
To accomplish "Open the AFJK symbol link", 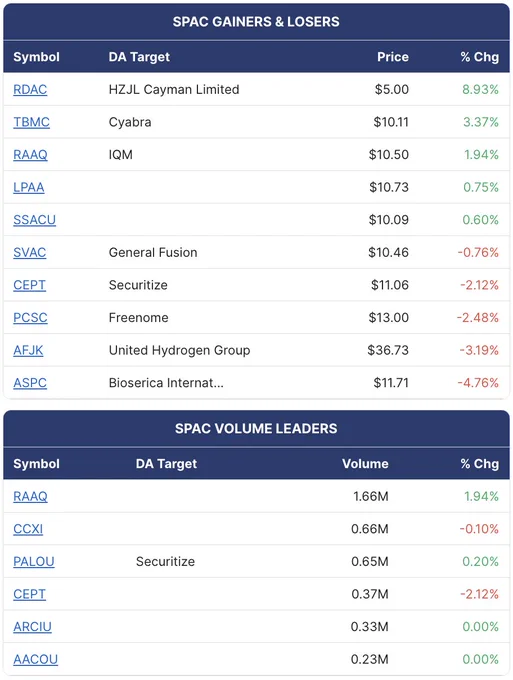I will click(28, 350).
